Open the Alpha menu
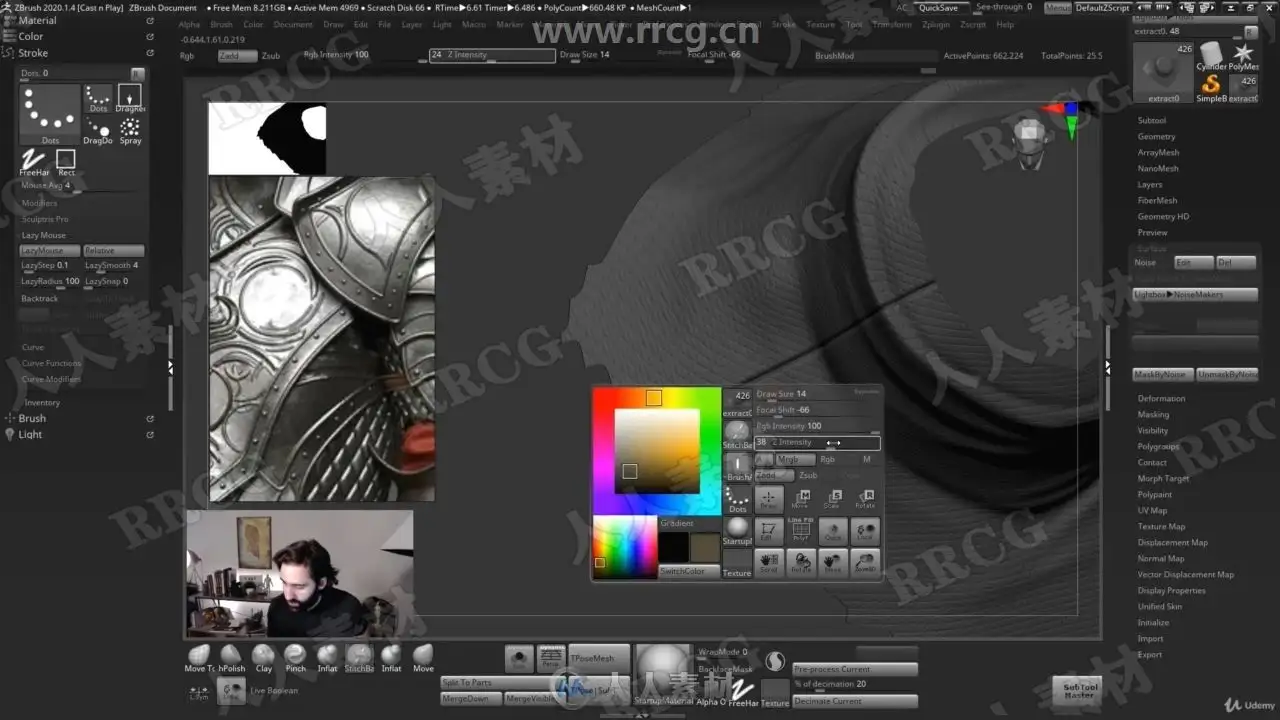The width and height of the screenshot is (1280, 720). [x=189, y=24]
